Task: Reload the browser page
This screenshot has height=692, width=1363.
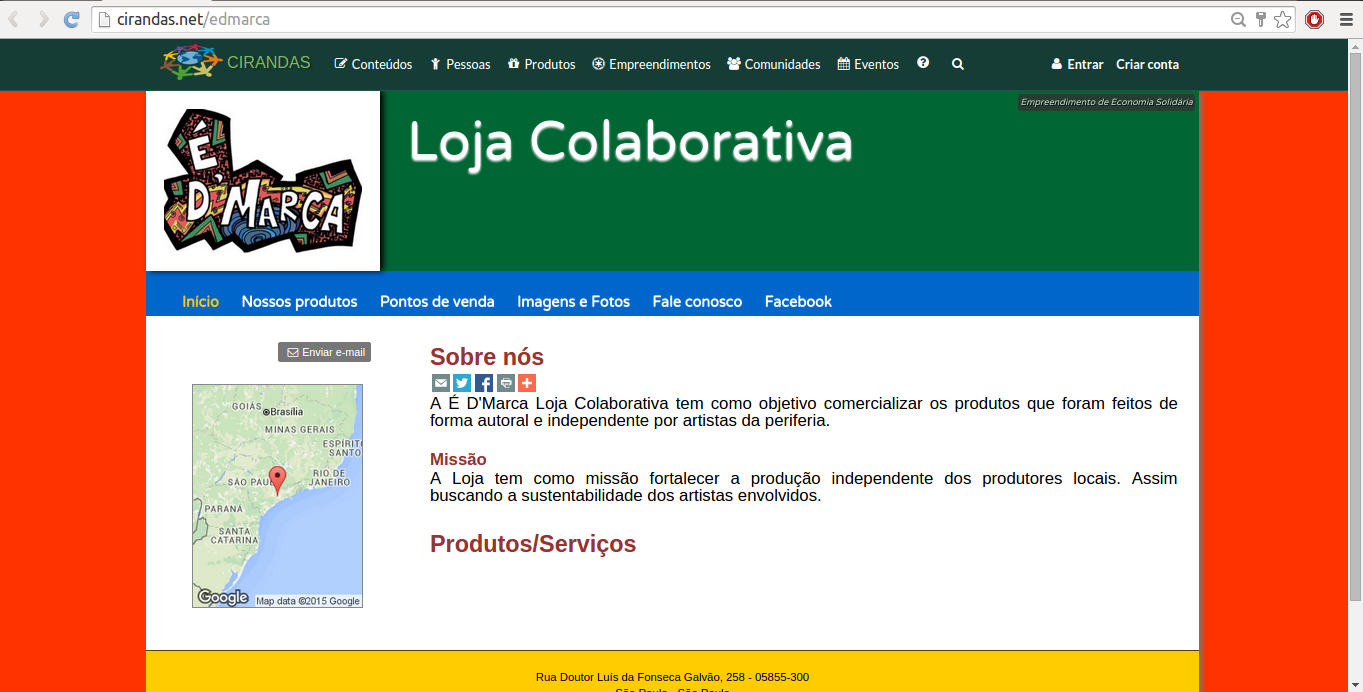Action: (x=71, y=19)
